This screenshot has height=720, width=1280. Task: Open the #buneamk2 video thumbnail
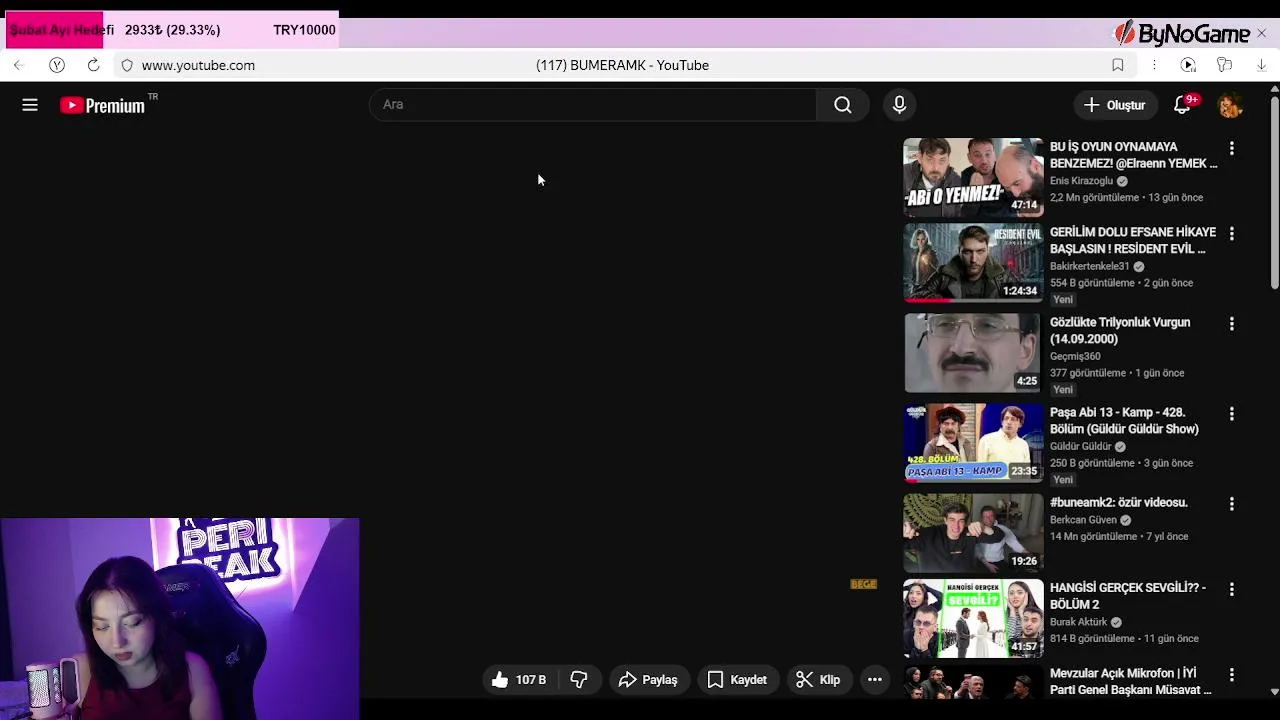click(973, 533)
